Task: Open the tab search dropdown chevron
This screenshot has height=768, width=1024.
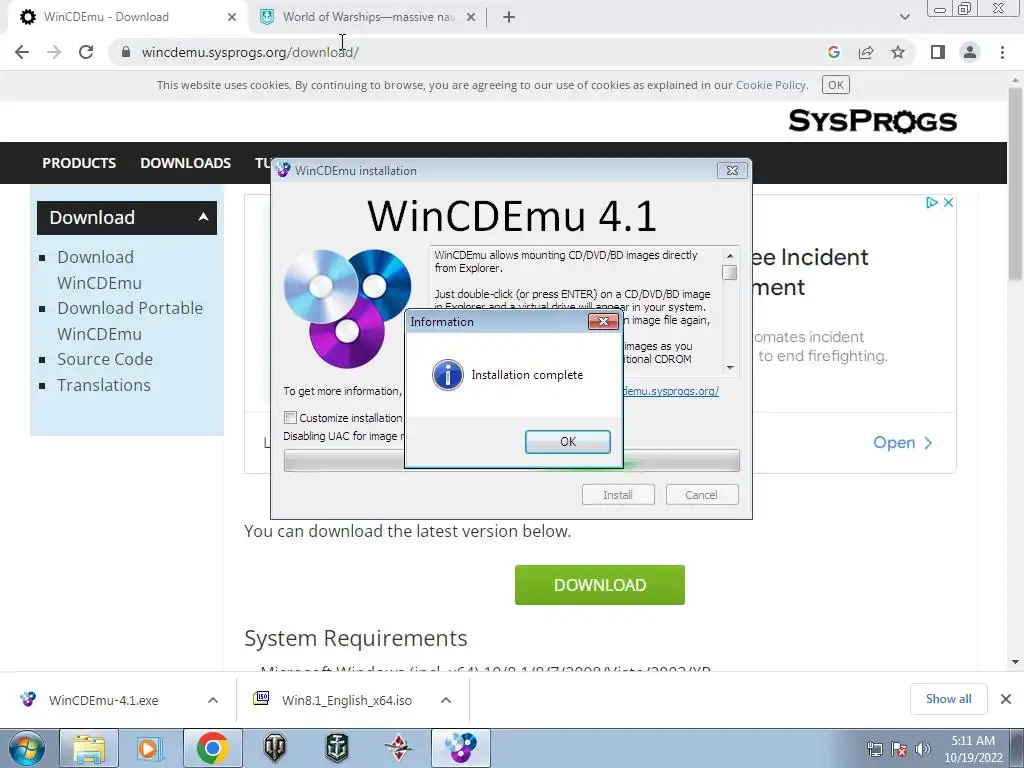Action: (x=904, y=17)
